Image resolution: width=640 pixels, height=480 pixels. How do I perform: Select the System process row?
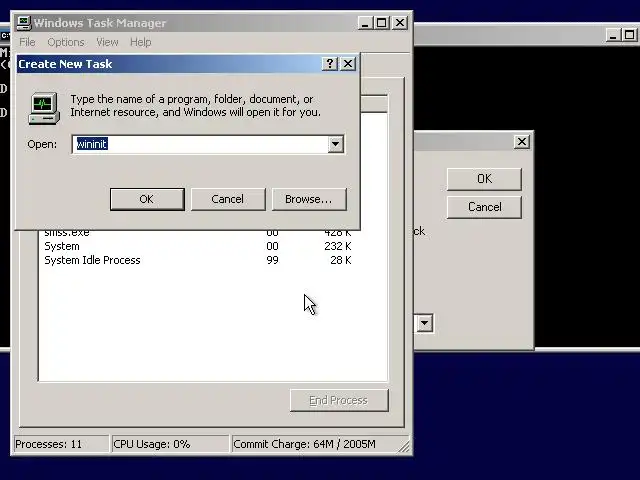point(198,246)
